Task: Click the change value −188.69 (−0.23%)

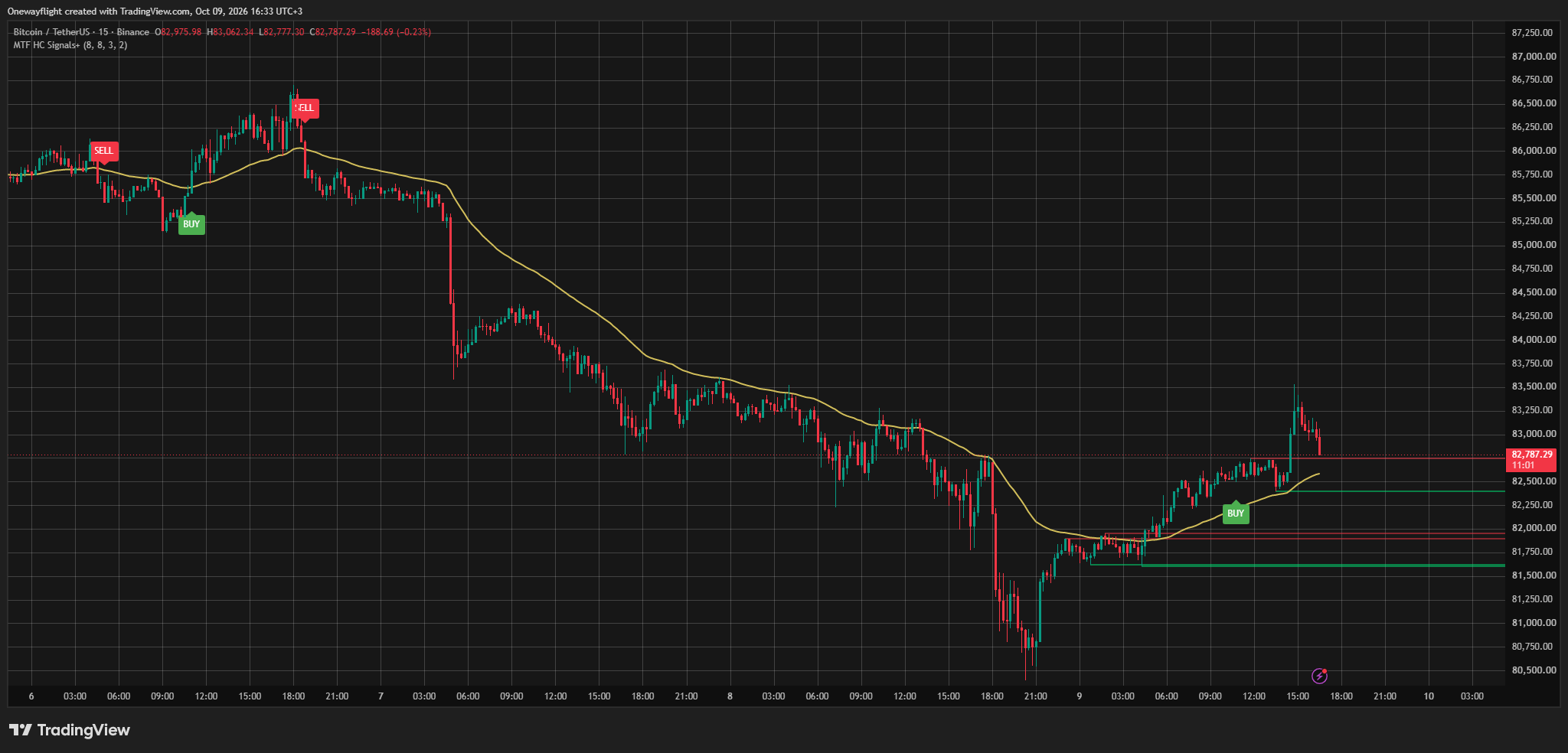Action: click(x=397, y=32)
